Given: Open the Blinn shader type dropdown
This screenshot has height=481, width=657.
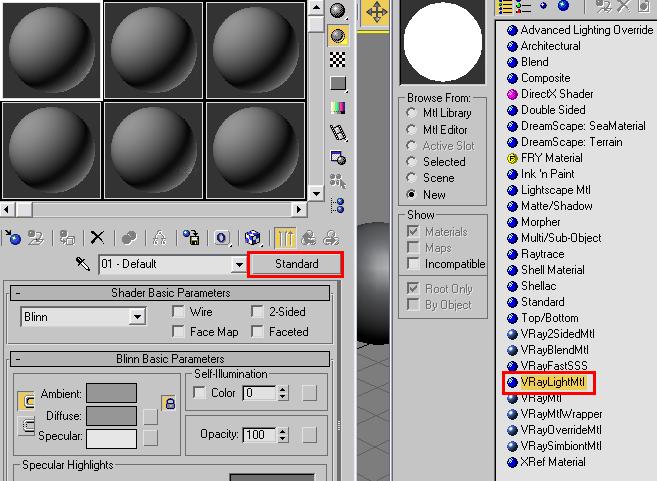Looking at the screenshot, I should coord(137,317).
